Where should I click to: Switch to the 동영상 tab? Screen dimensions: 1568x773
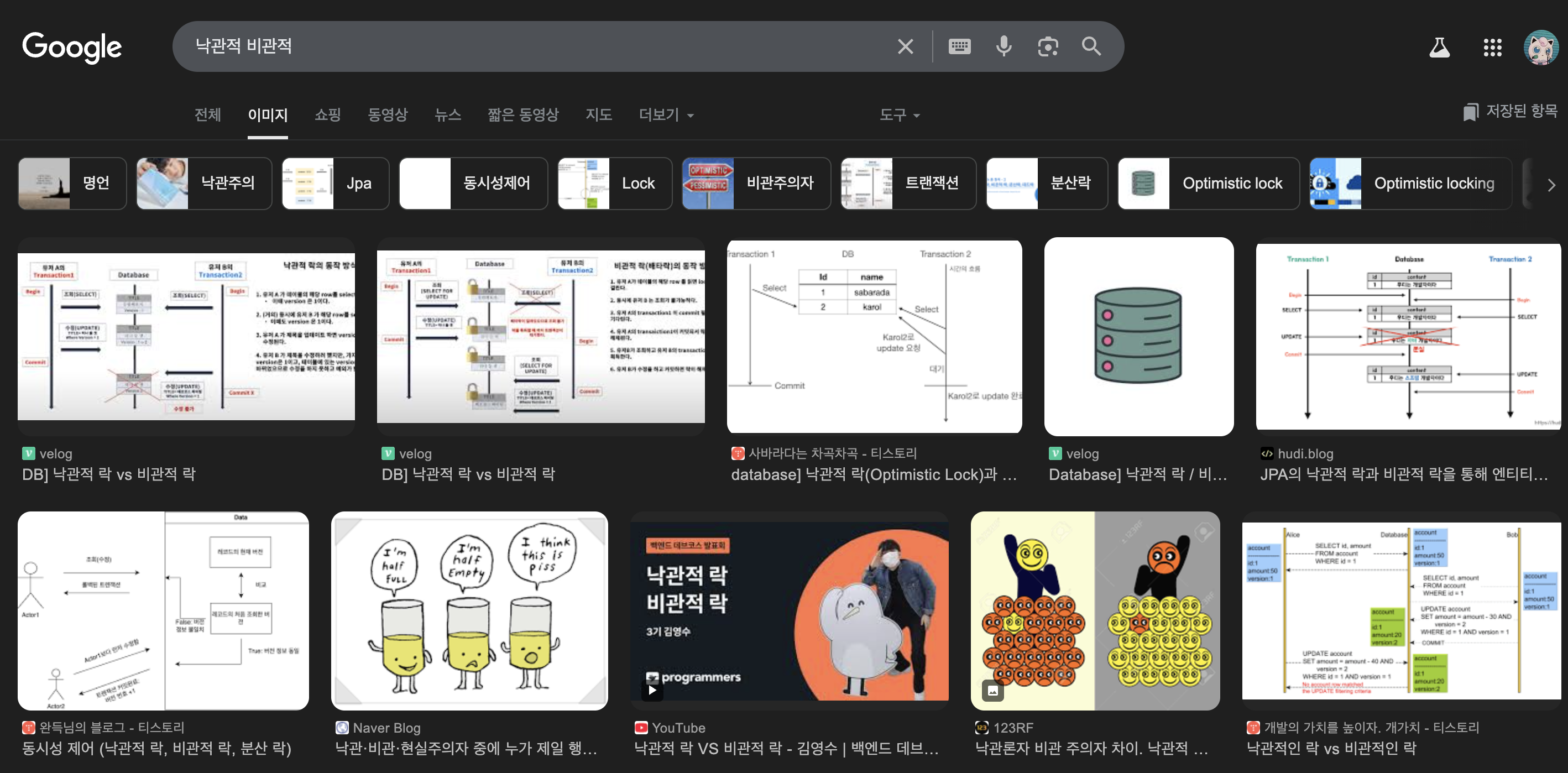[387, 115]
